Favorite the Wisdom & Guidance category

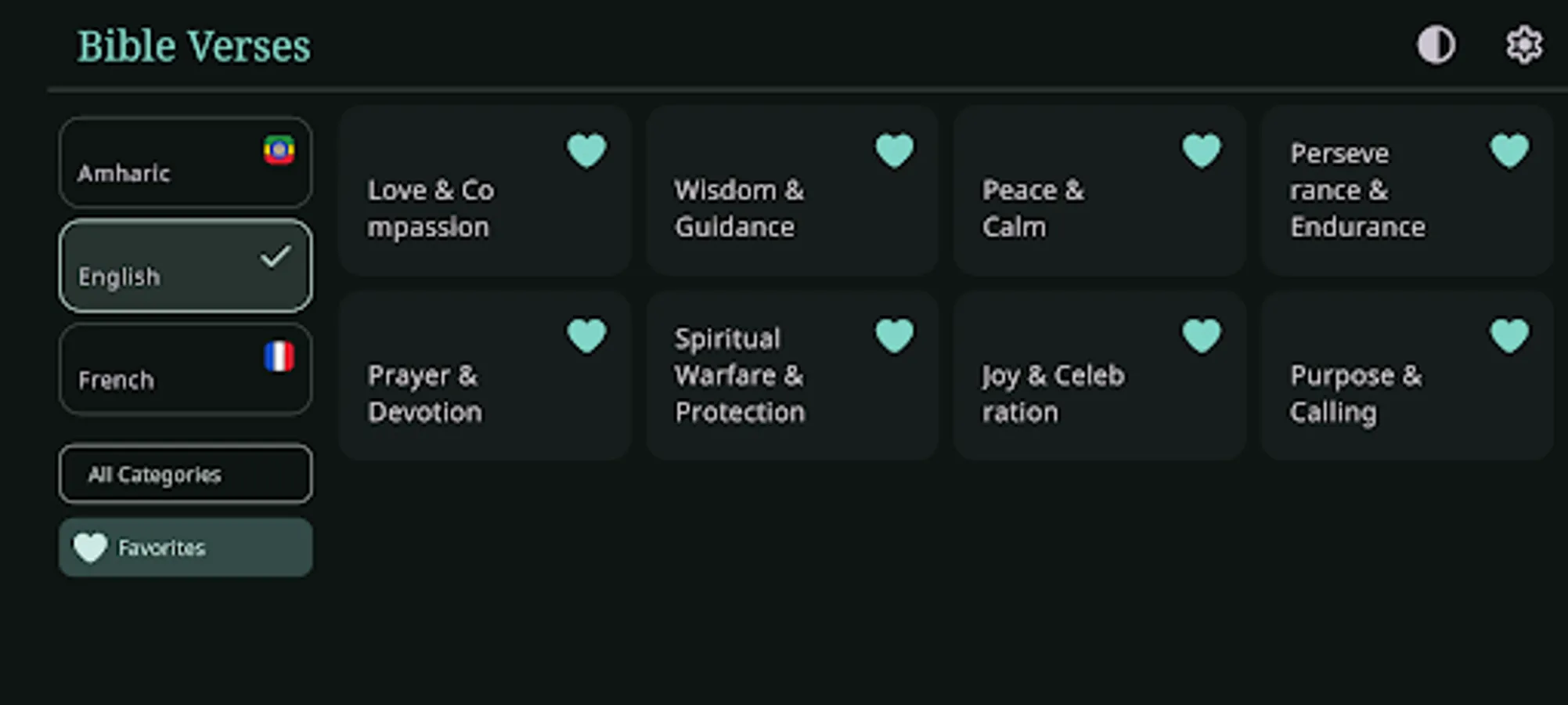[x=895, y=150]
